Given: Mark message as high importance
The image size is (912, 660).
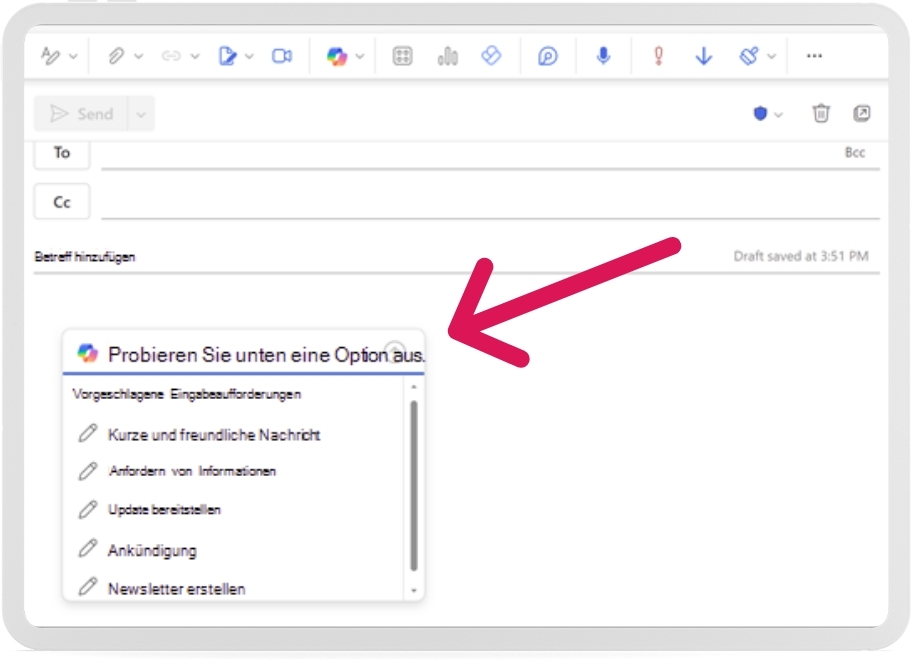Looking at the screenshot, I should coord(658,57).
